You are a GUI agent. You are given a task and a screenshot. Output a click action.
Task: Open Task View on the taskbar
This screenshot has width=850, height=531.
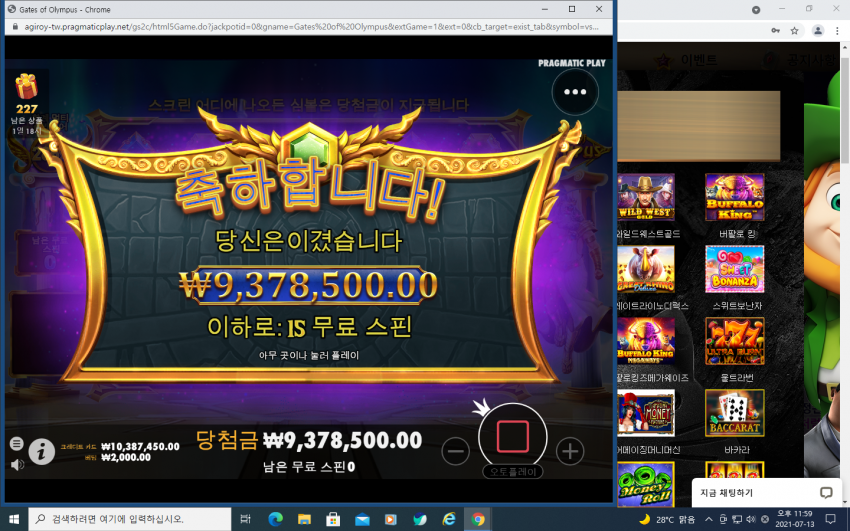pyautogui.click(x=246, y=519)
